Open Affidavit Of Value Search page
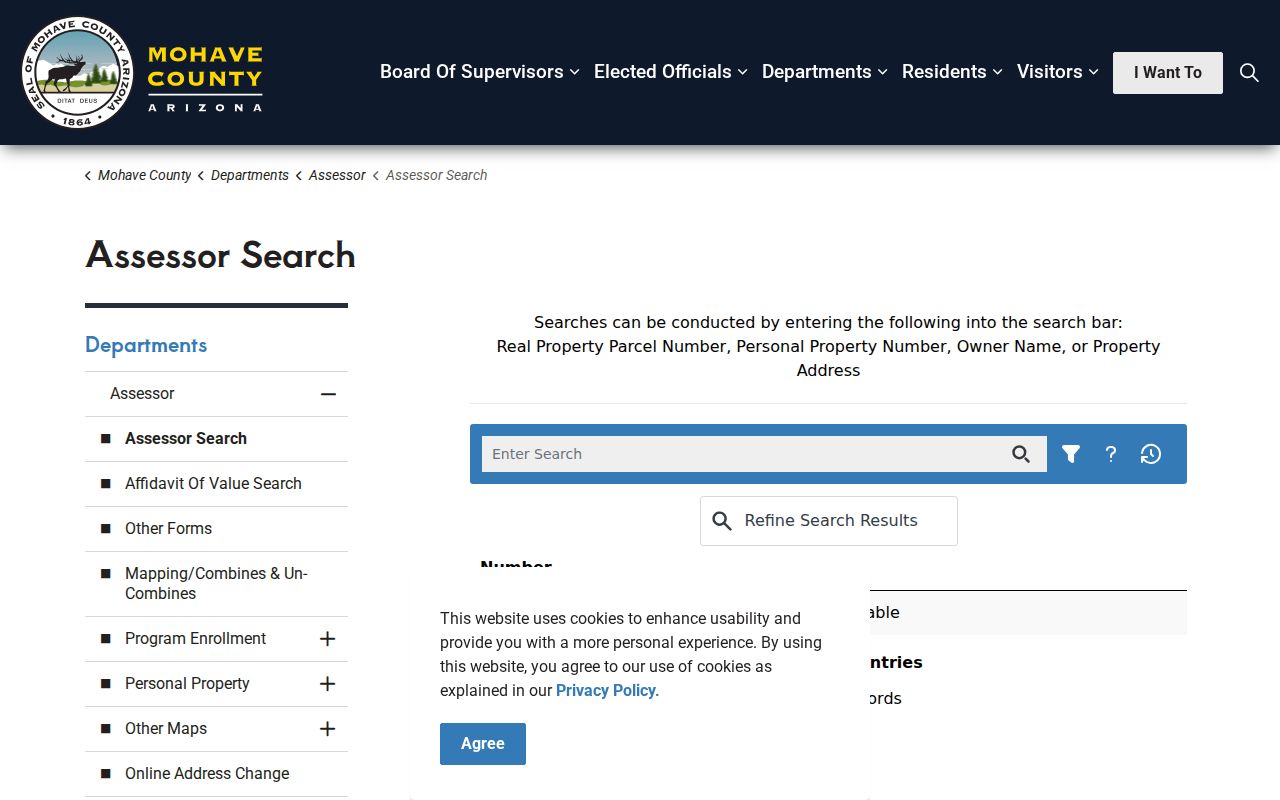Image resolution: width=1280 pixels, height=800 pixels. tap(213, 483)
